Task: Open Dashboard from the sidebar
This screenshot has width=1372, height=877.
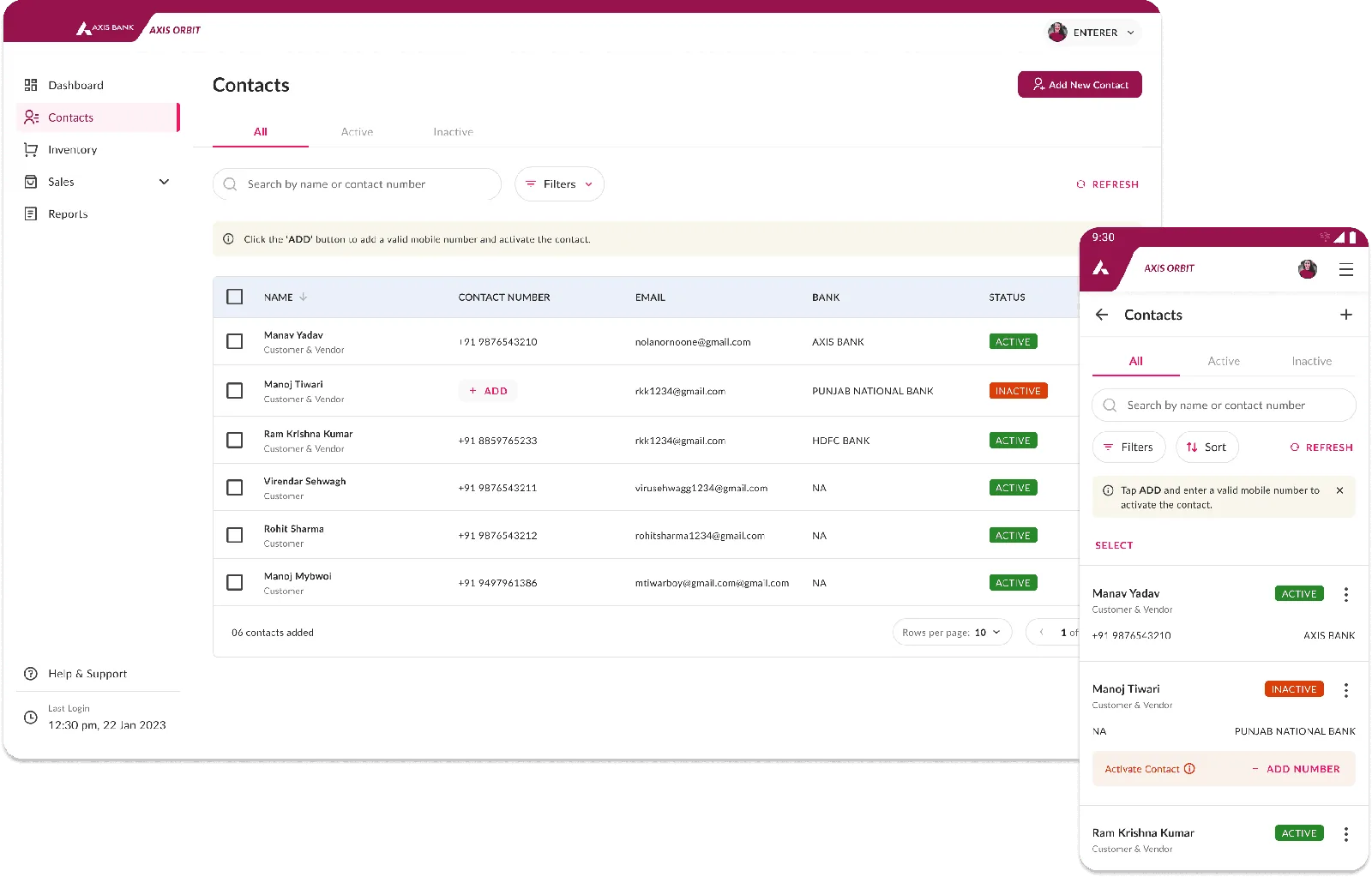Action: click(x=75, y=85)
